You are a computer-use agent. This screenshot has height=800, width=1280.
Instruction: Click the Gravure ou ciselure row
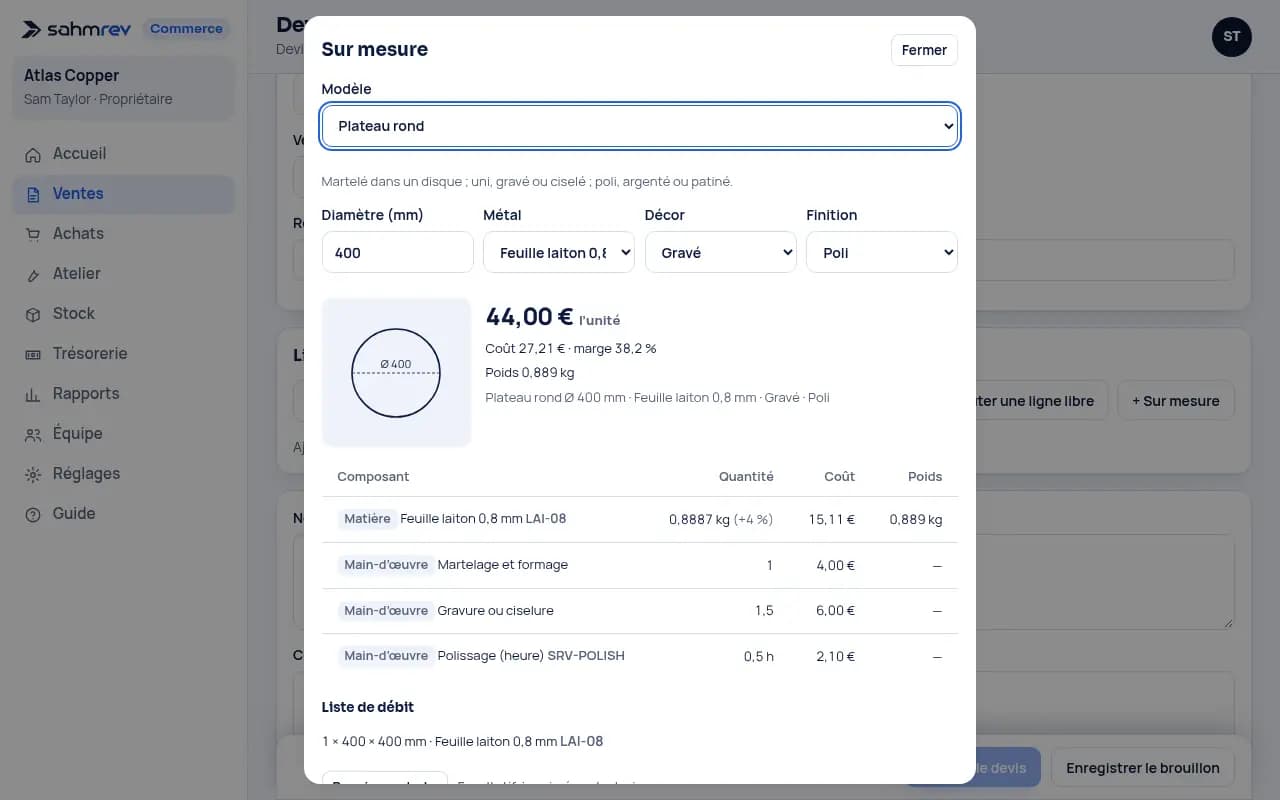tap(640, 611)
